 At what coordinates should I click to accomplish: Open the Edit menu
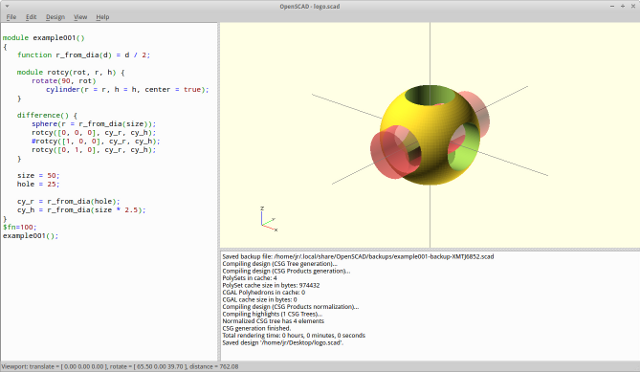coord(31,17)
